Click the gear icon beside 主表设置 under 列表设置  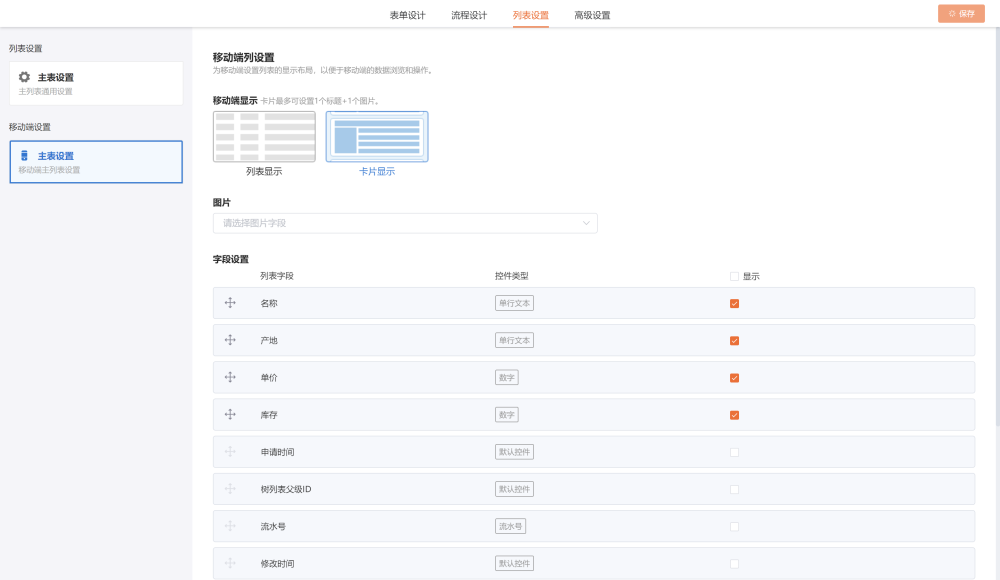pyautogui.click(x=25, y=77)
